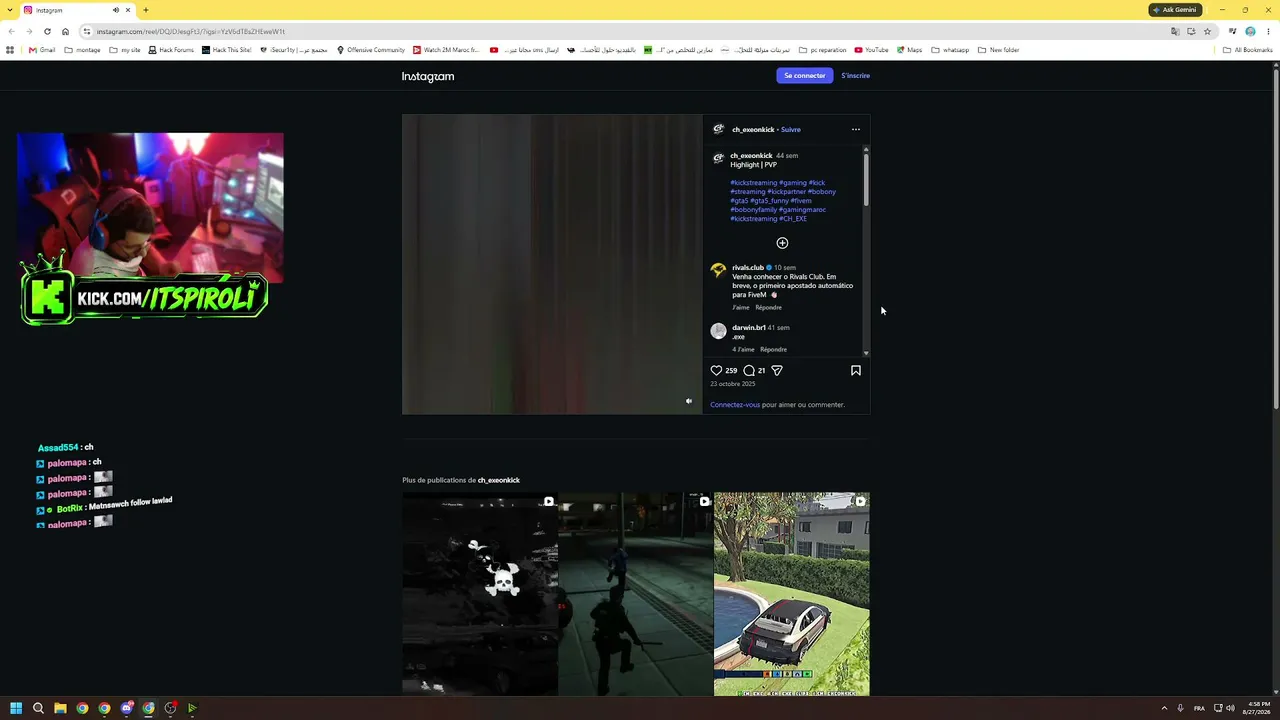
Task: Expand the whatsapp bookmarks folder
Action: coord(949,50)
